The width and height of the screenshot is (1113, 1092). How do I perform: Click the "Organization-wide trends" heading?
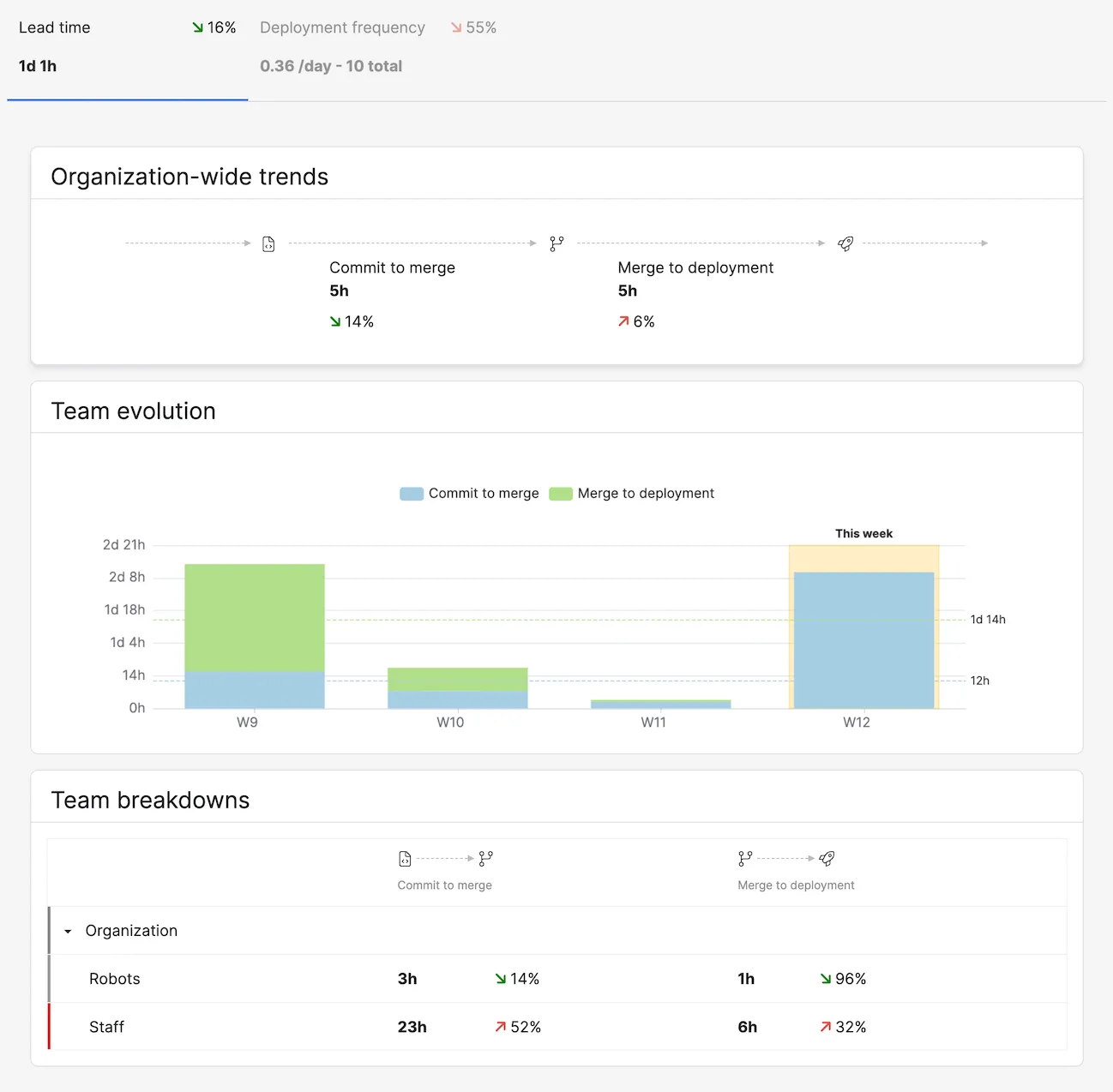pos(190,177)
